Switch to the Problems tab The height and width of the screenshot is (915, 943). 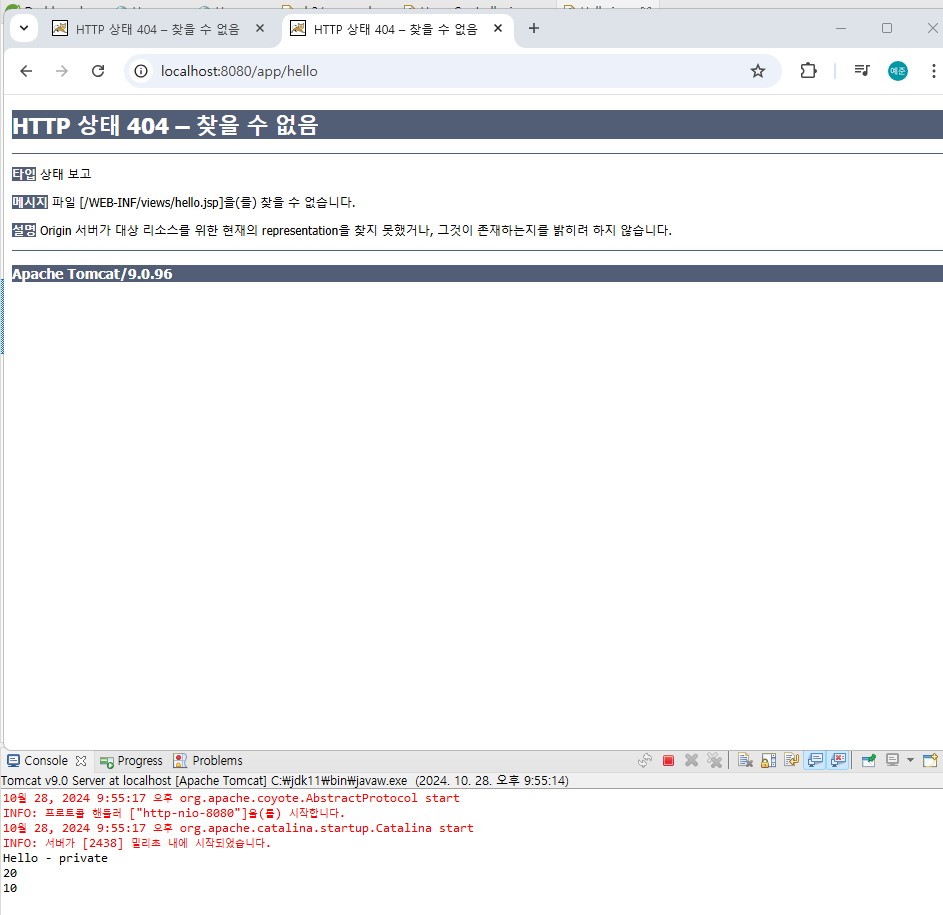pos(208,760)
